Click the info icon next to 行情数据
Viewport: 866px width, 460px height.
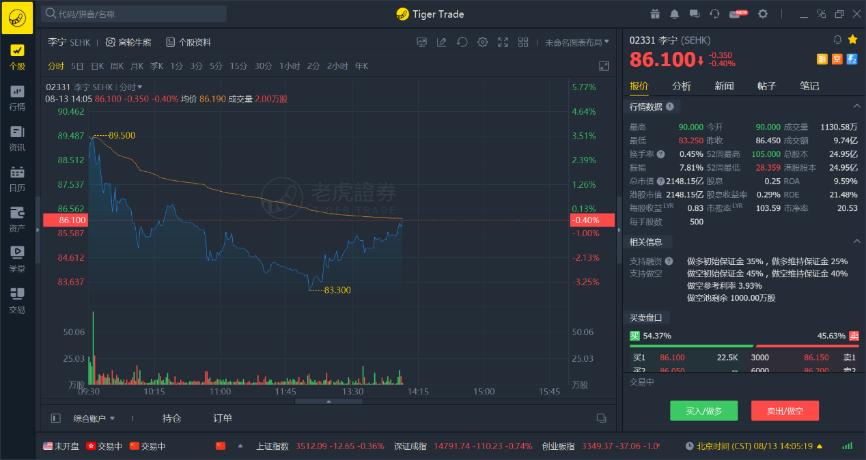click(x=670, y=107)
